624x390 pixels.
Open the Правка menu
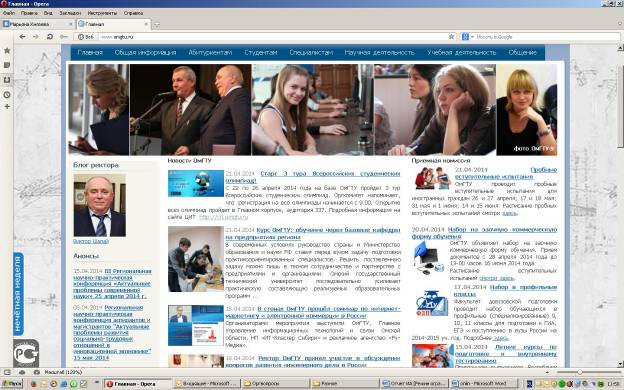[29, 13]
